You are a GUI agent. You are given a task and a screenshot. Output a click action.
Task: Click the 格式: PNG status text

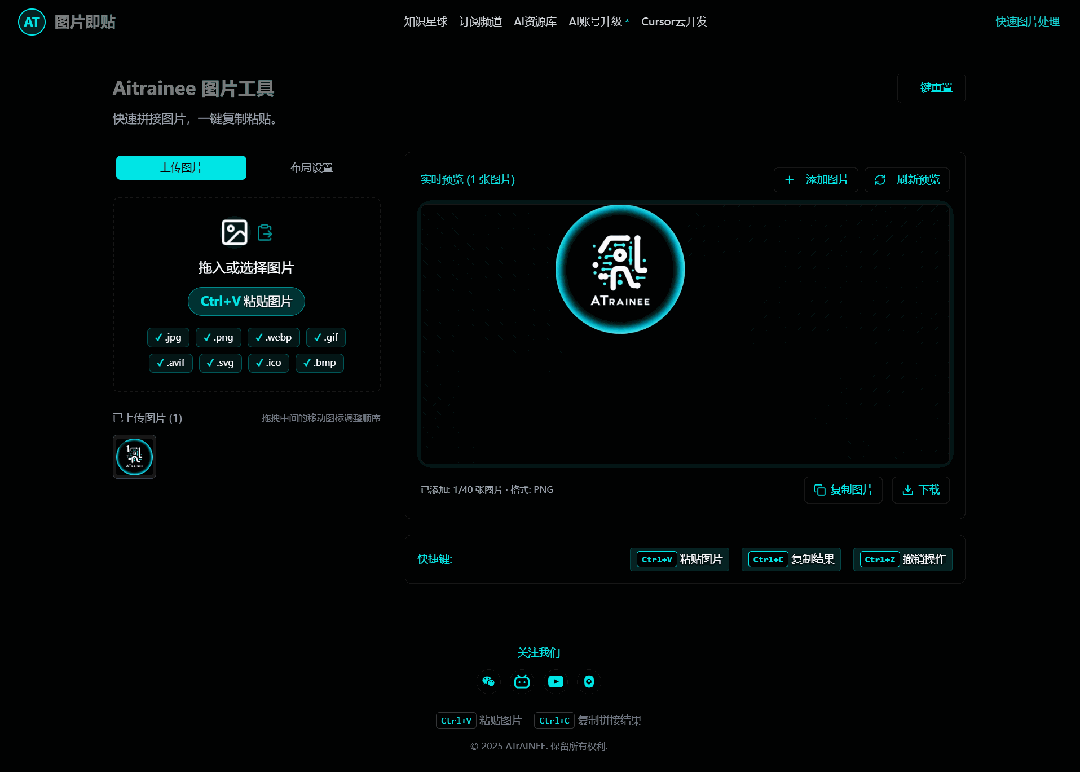coord(532,490)
